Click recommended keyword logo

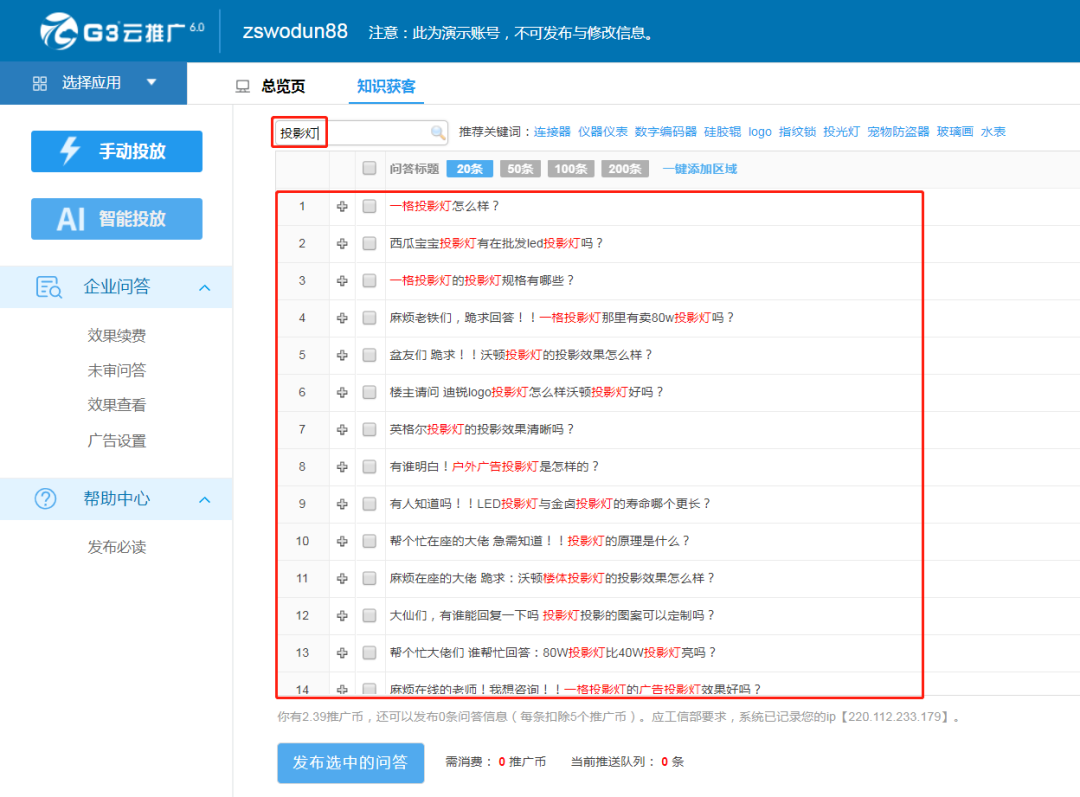[760, 132]
